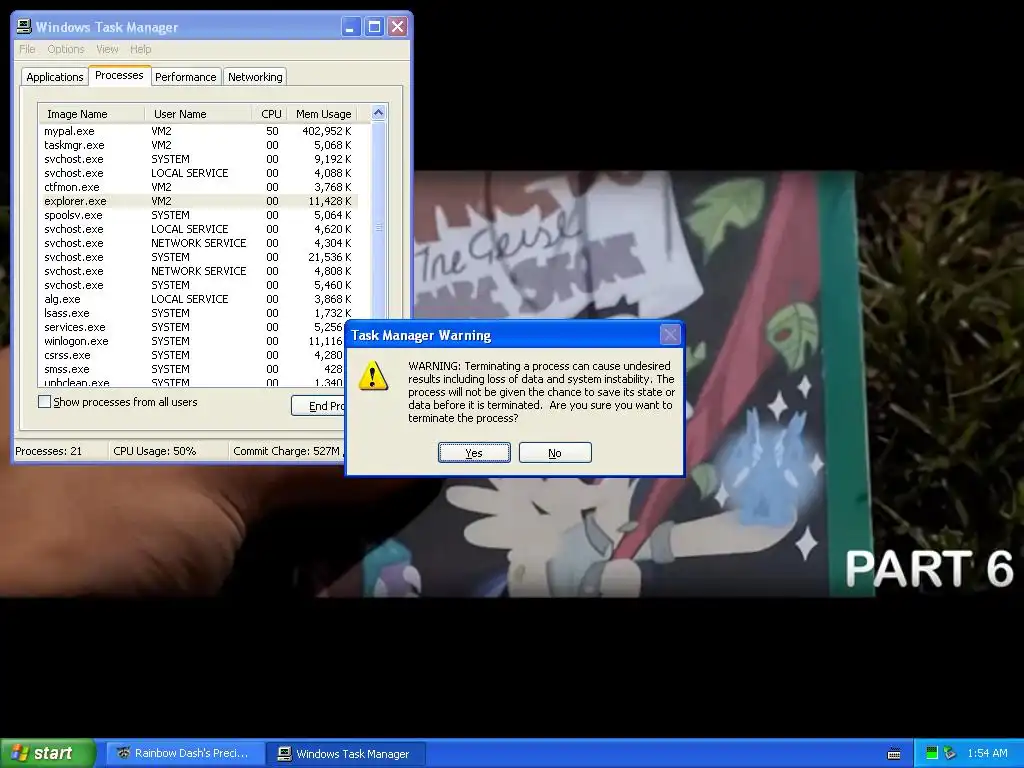Click the process list scroll up arrow
Screen dimensions: 1024x768
pyautogui.click(x=378, y=113)
